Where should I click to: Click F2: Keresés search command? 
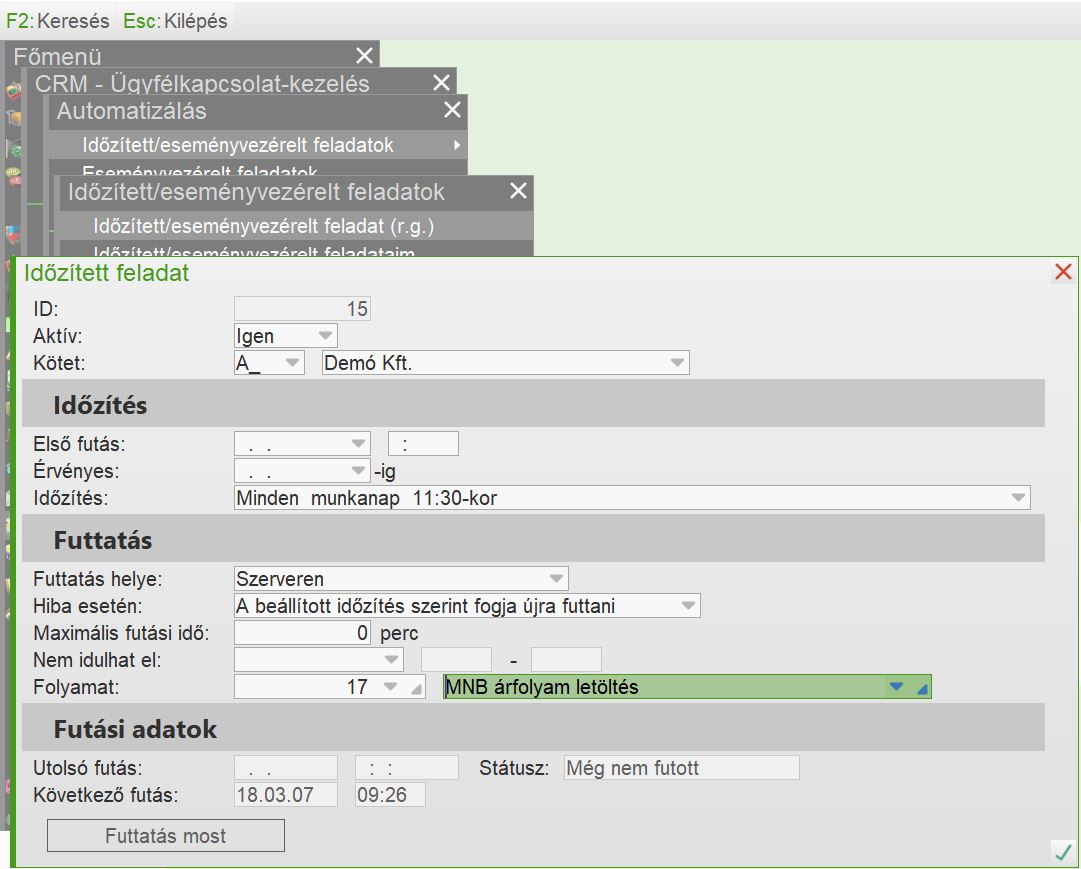point(57,21)
